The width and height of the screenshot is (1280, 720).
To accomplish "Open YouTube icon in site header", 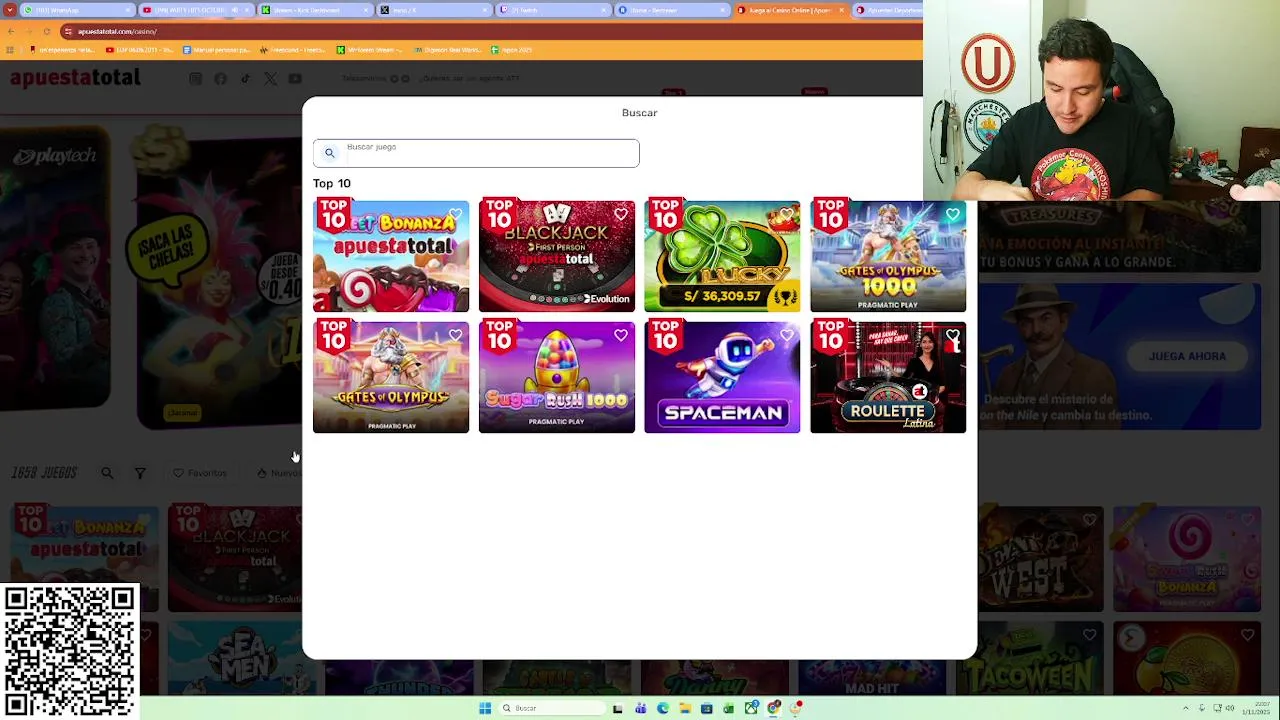I will (295, 78).
